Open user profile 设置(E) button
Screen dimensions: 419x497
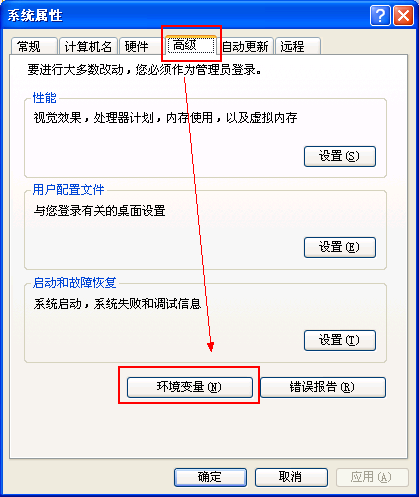[340, 247]
